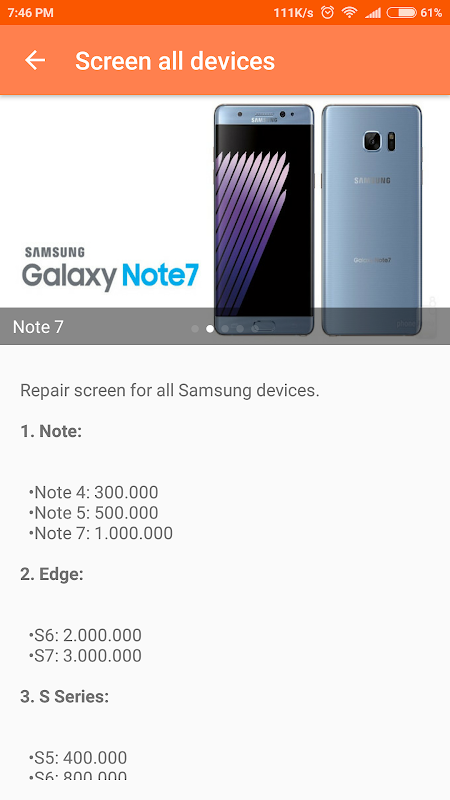Select the first carousel page dot
The height and width of the screenshot is (800, 450).
(x=195, y=329)
